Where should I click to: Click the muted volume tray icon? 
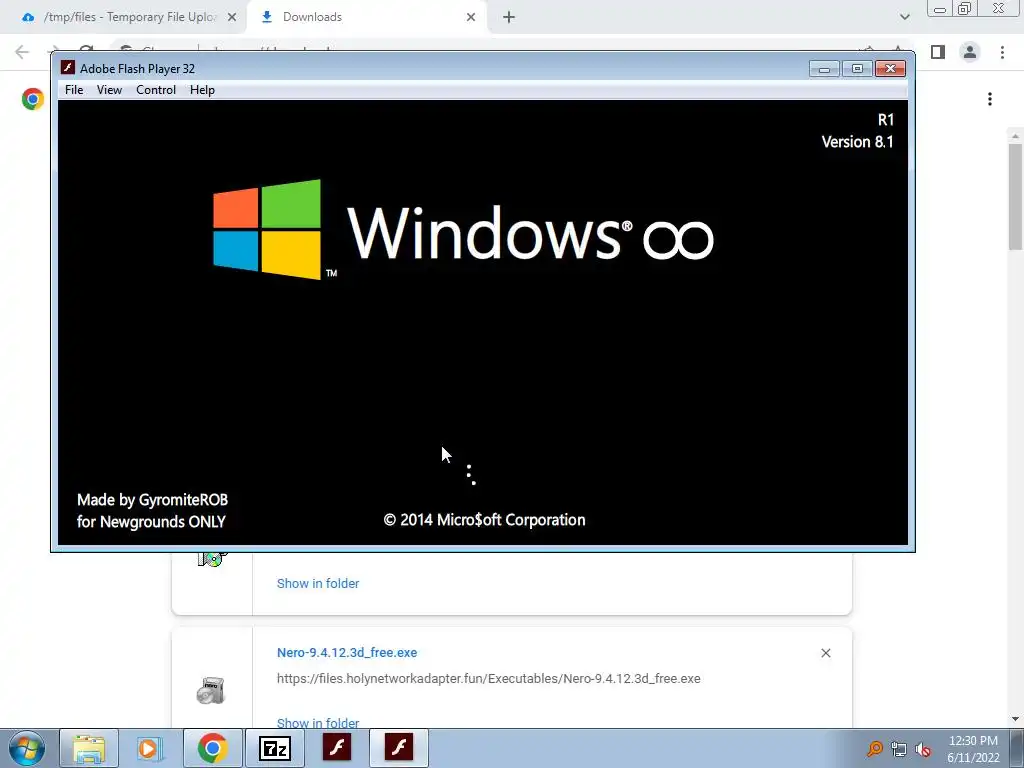click(x=923, y=749)
